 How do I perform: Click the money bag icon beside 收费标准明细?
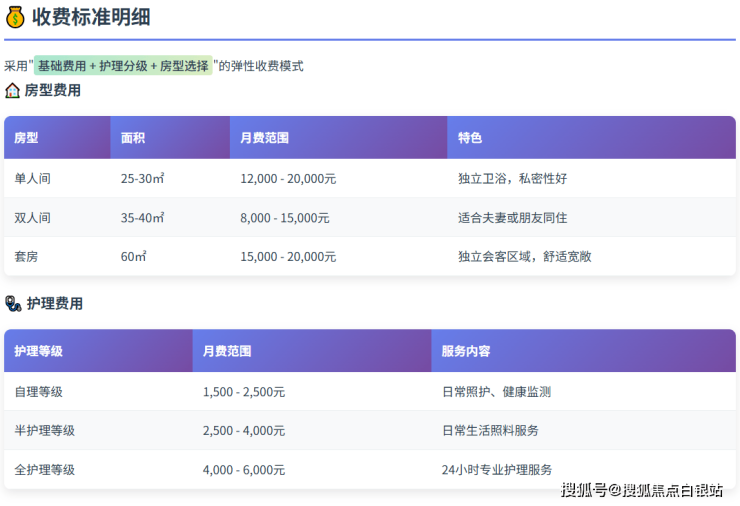[15, 16]
